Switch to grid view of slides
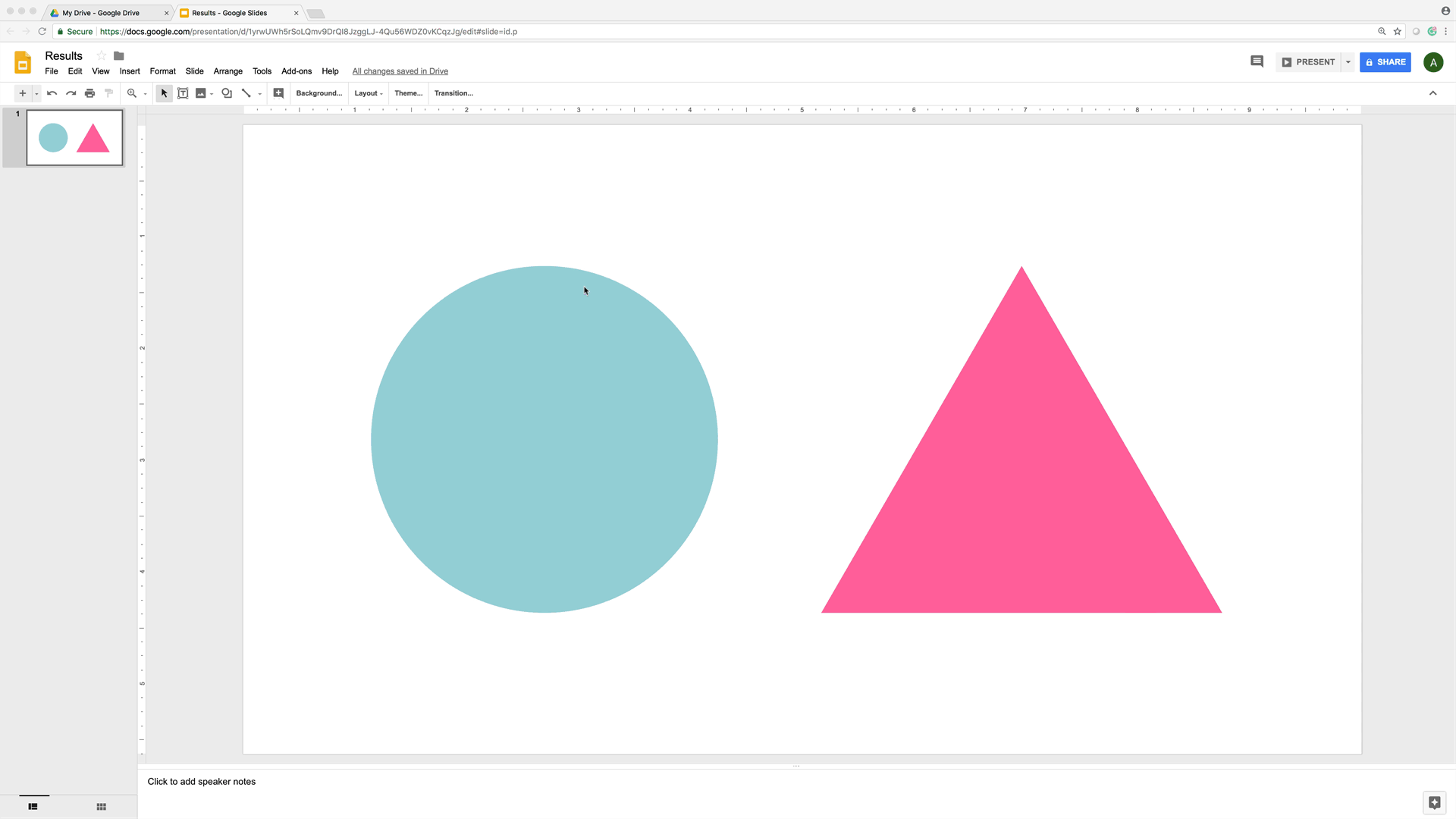 point(101,806)
